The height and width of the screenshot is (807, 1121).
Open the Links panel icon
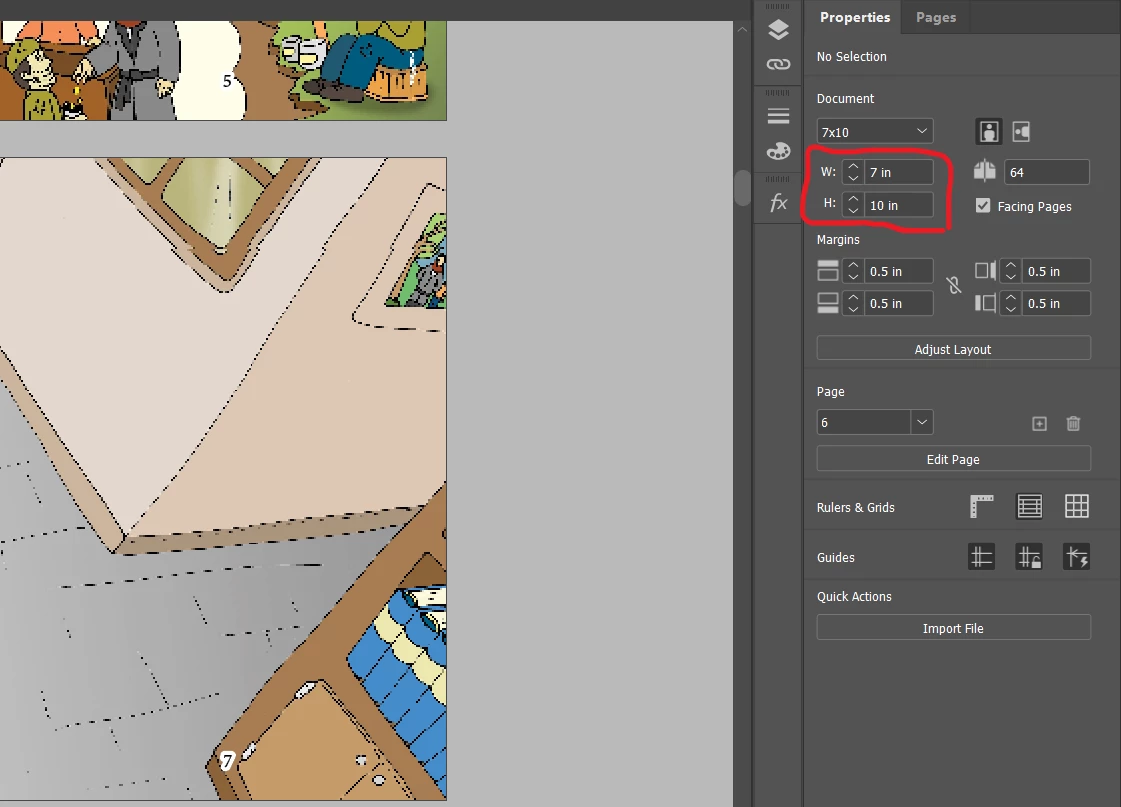coord(778,64)
